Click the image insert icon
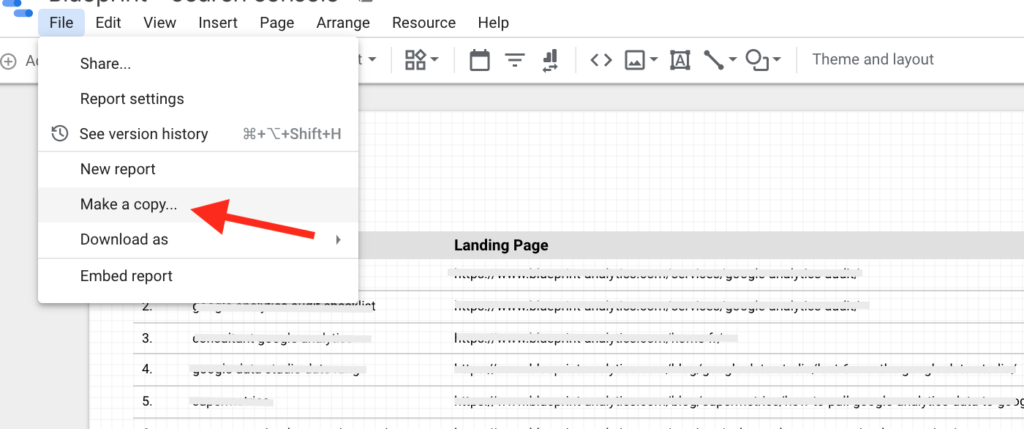This screenshot has height=429, width=1024. point(634,60)
